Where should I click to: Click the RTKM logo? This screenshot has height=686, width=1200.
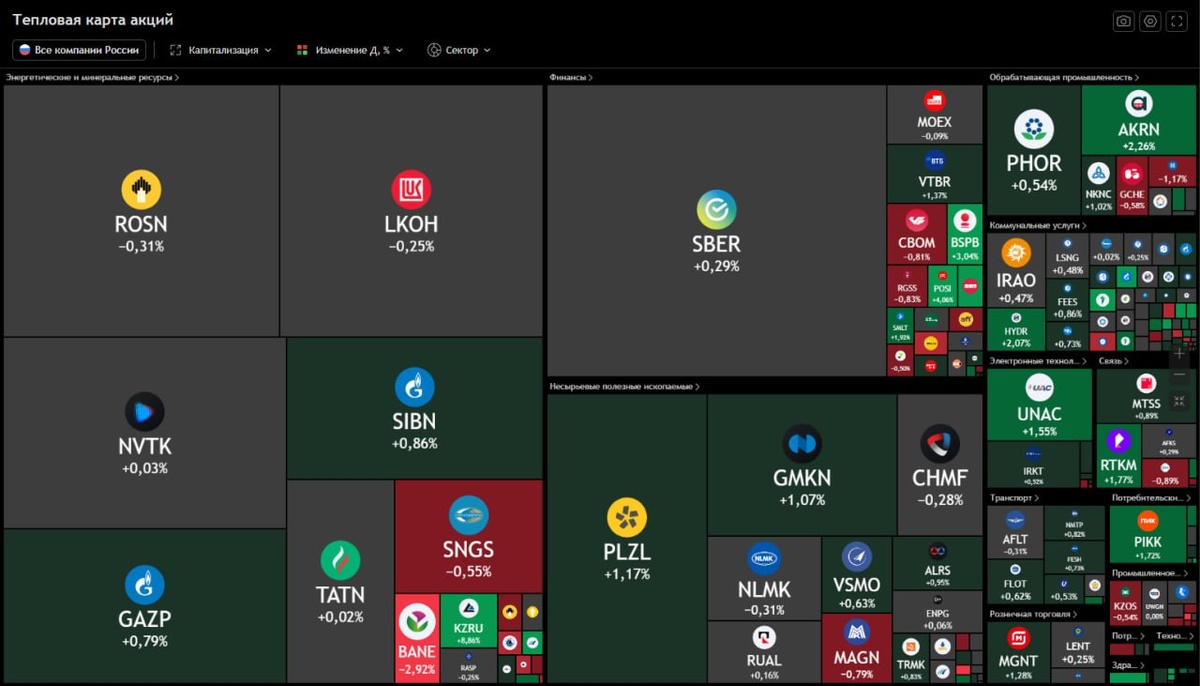(1118, 439)
